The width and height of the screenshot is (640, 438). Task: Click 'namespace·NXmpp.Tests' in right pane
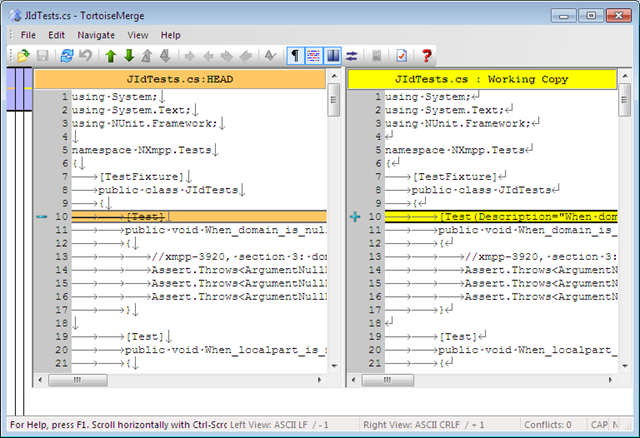[x=454, y=150]
